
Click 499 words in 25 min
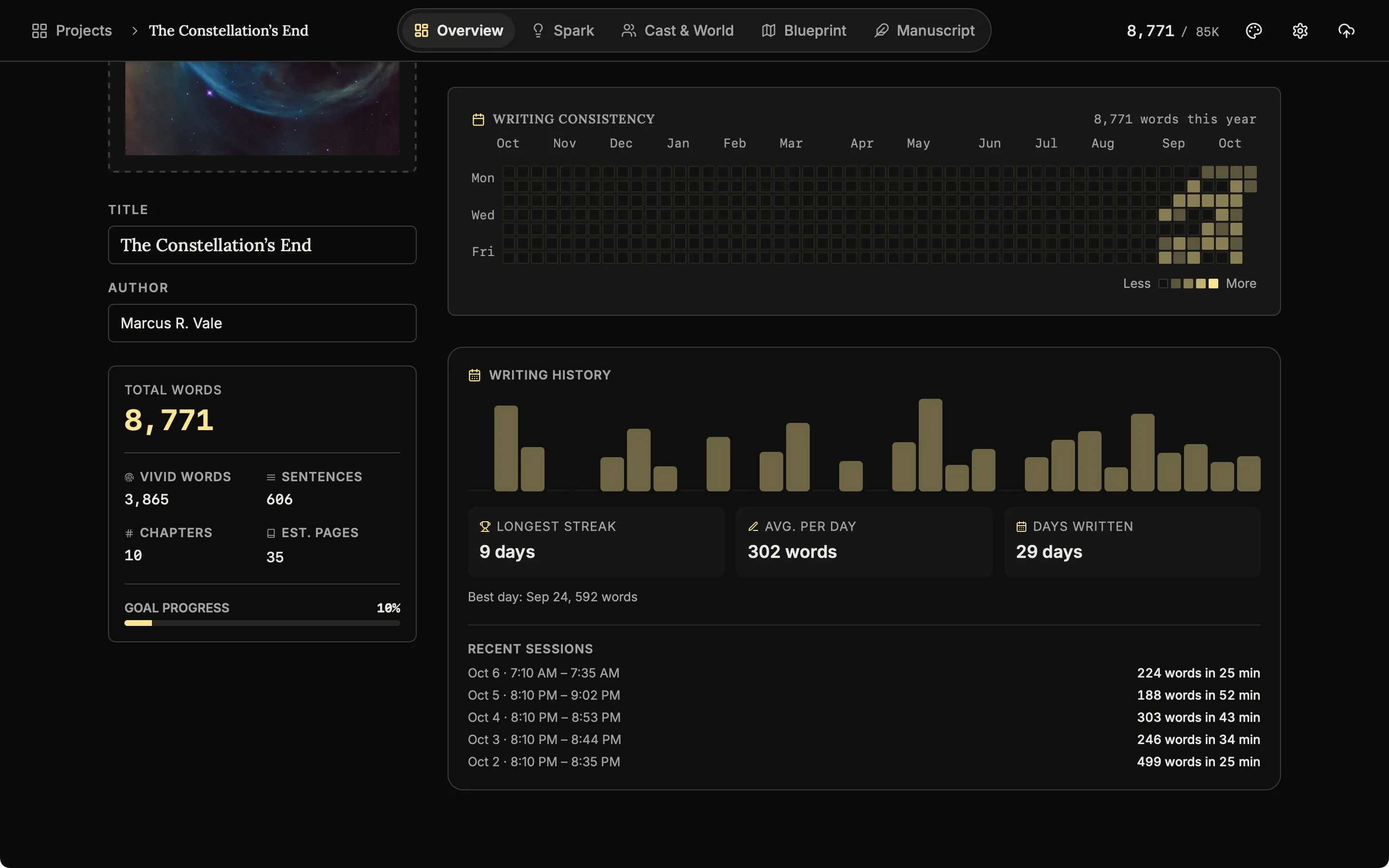(x=1198, y=762)
